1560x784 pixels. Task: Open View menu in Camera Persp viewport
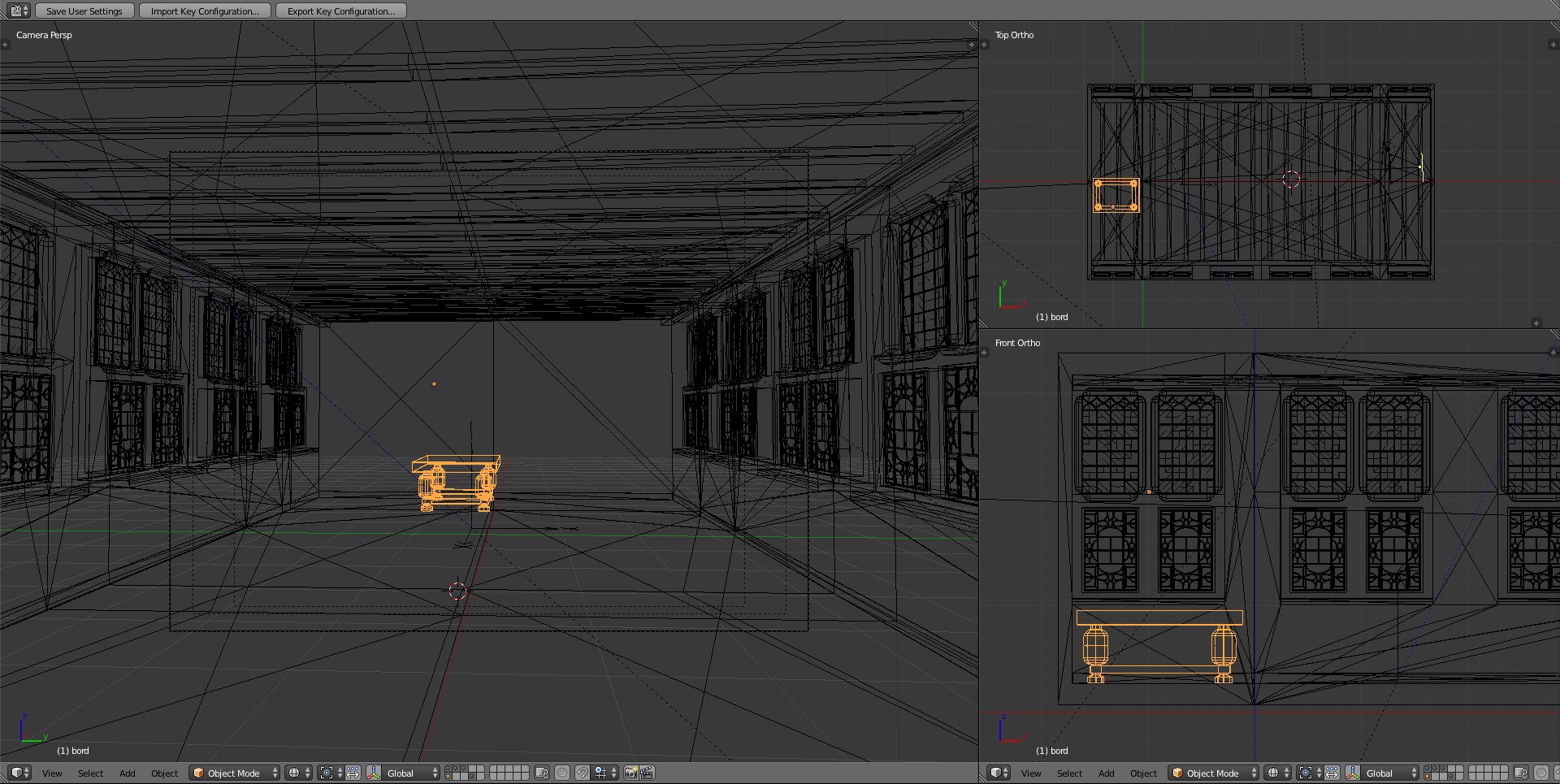coord(52,773)
